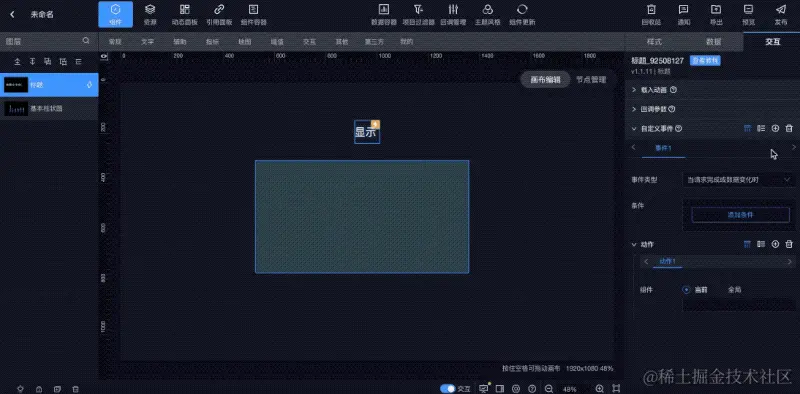800x394 pixels.
Task: Switch to the 交互 right panel tab
Action: [x=772, y=42]
